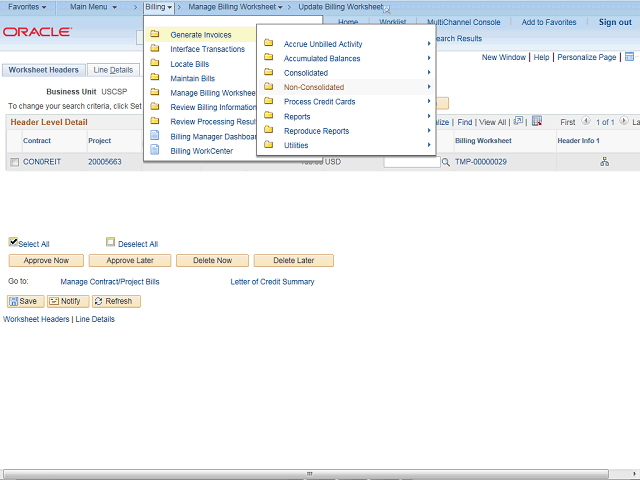Click the Approve Later button
Viewport: 640px width, 480px height.
pos(130,260)
